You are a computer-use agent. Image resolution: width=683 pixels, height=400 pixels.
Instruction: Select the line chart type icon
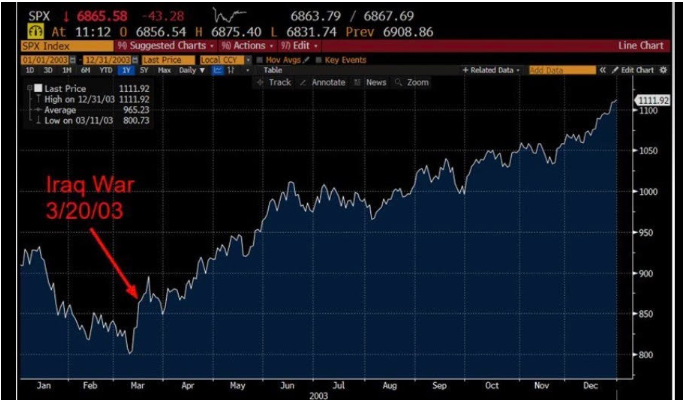[x=218, y=70]
